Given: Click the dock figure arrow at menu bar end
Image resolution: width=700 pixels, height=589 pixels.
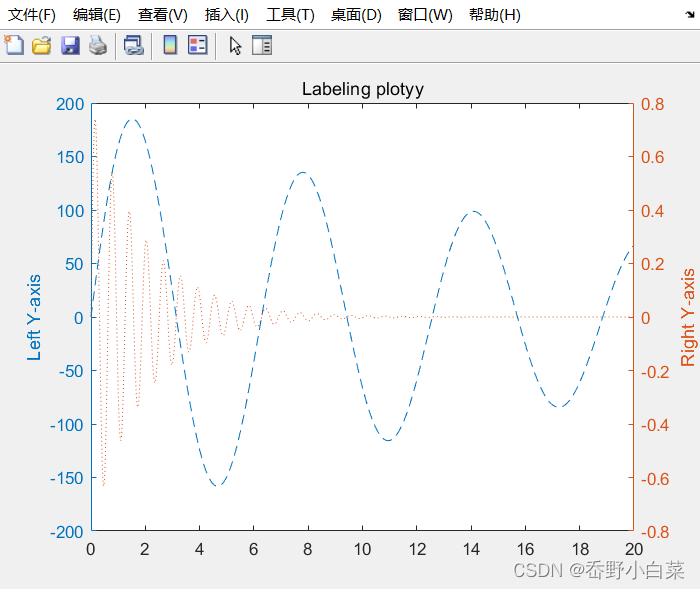Looking at the screenshot, I should coord(690,15).
